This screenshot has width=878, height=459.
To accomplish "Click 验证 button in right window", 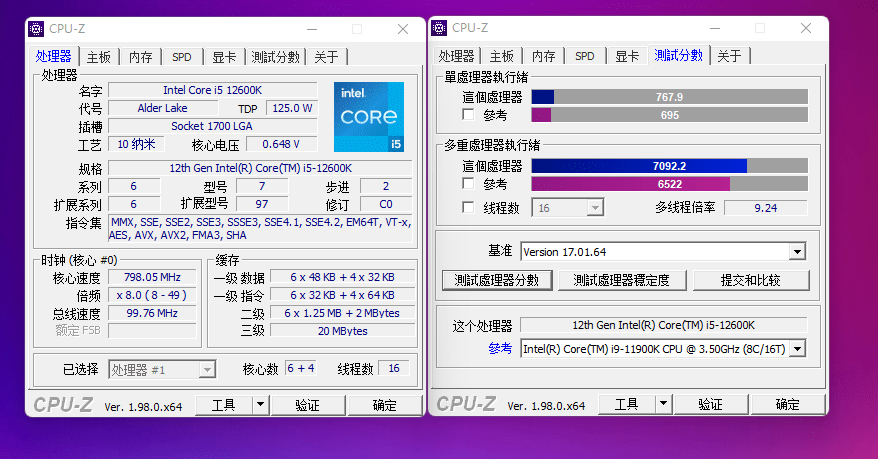I will pyautogui.click(x=711, y=404).
